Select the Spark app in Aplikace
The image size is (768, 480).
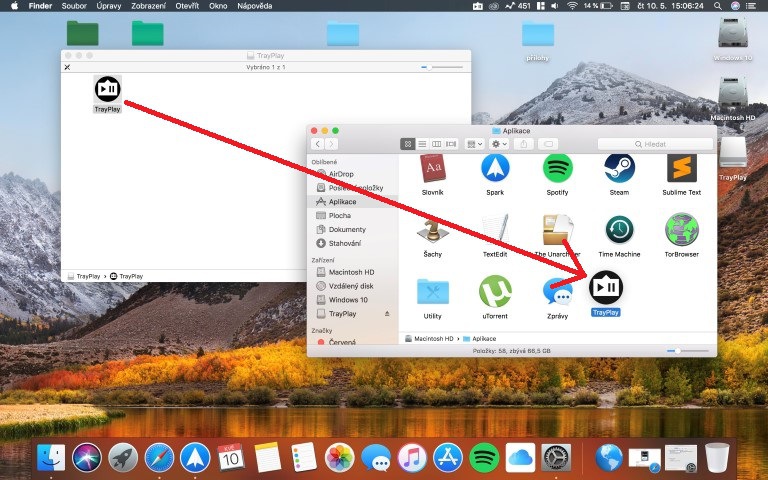[495, 168]
